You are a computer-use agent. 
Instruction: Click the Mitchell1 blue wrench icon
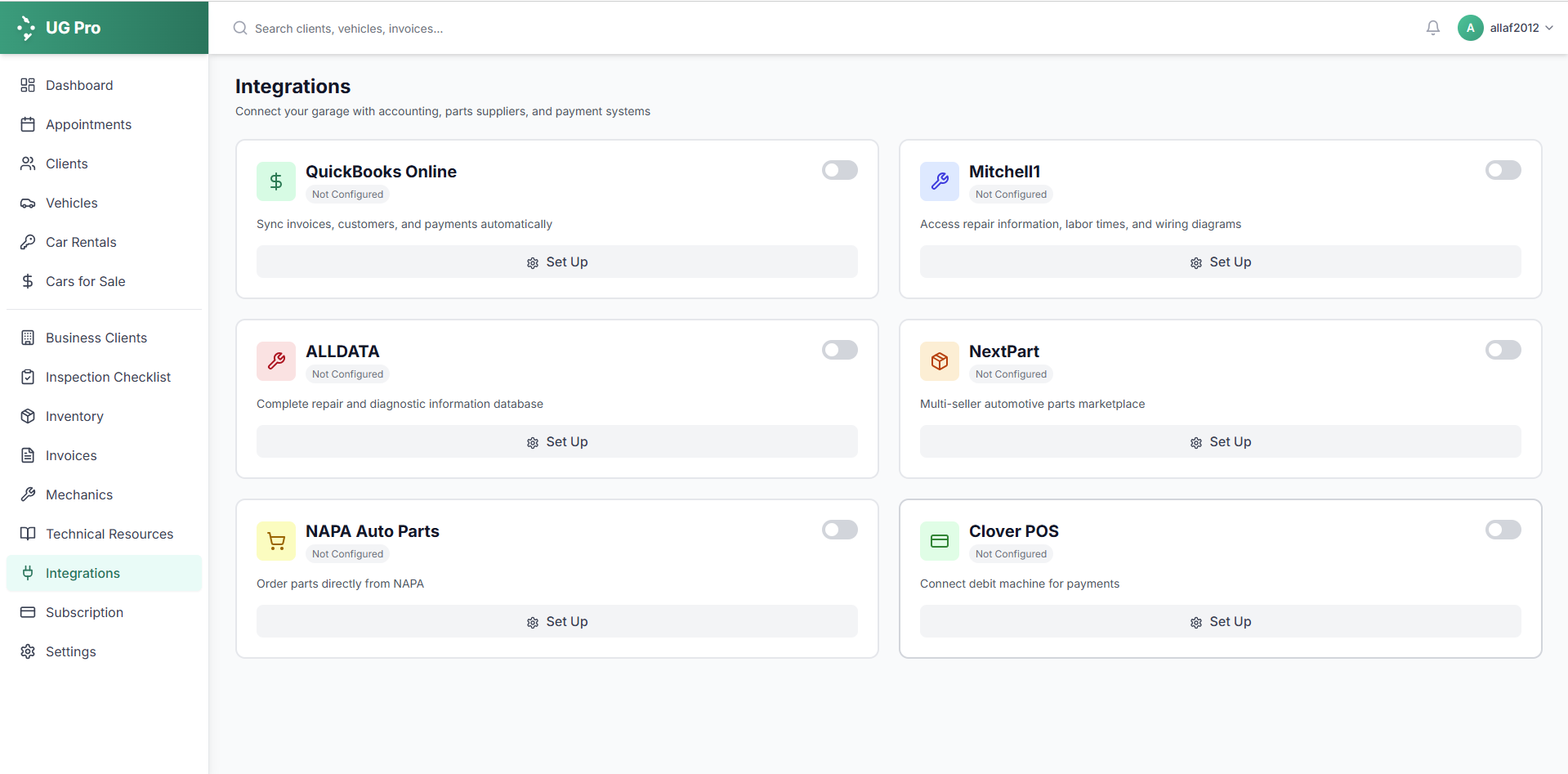939,181
